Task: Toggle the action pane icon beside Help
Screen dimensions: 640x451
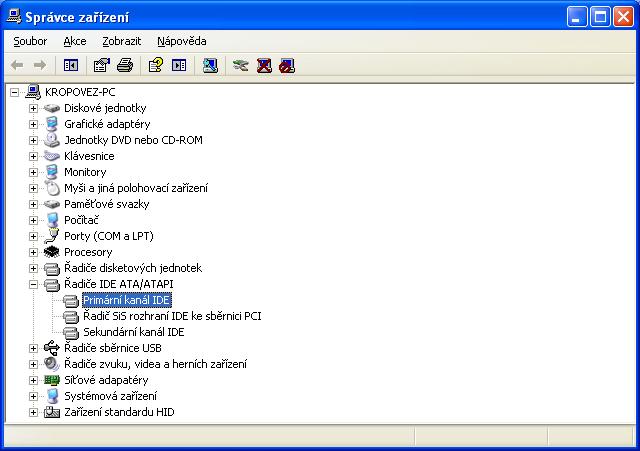Action: [x=179, y=65]
